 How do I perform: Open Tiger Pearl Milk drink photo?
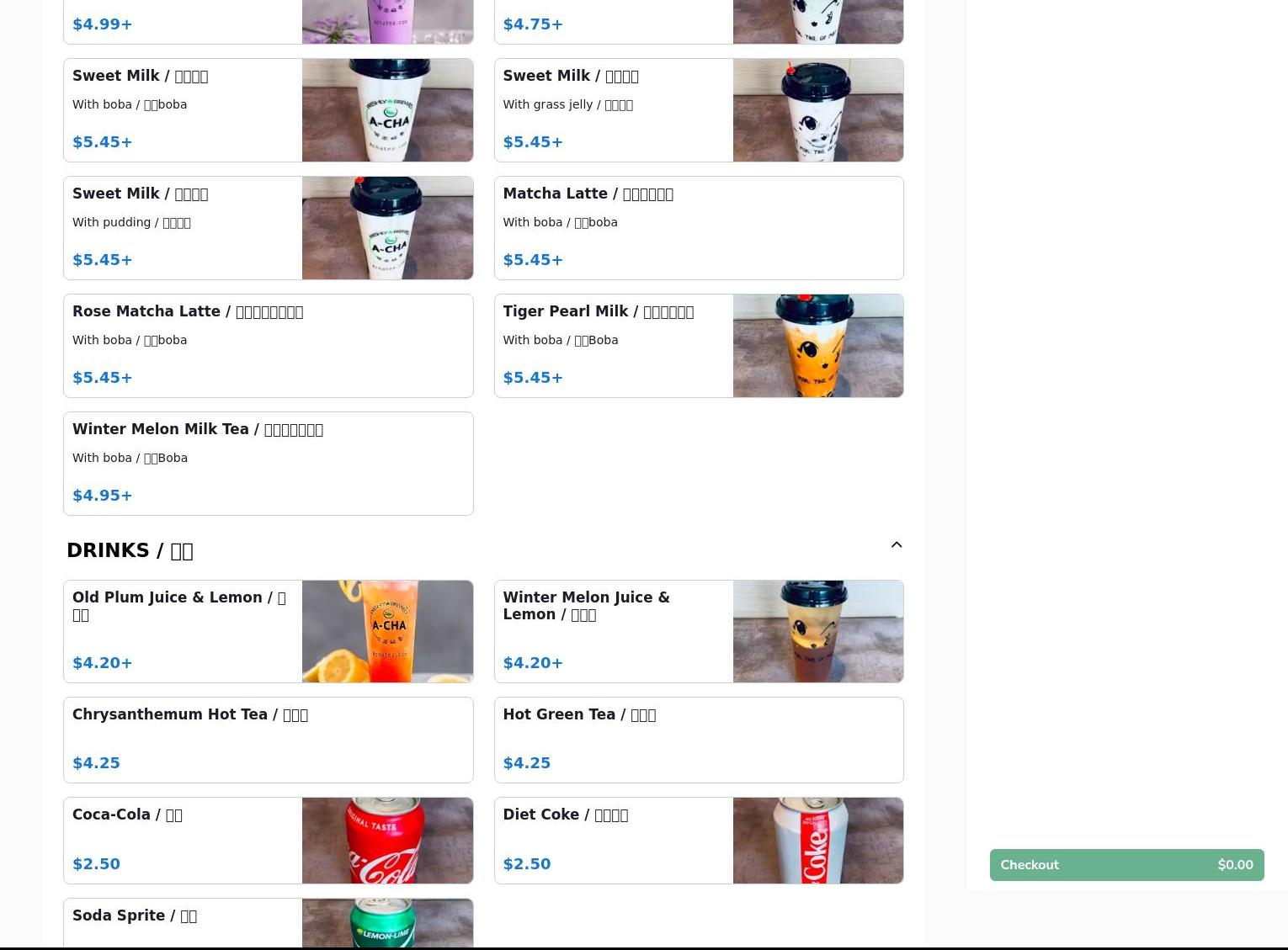(x=817, y=346)
